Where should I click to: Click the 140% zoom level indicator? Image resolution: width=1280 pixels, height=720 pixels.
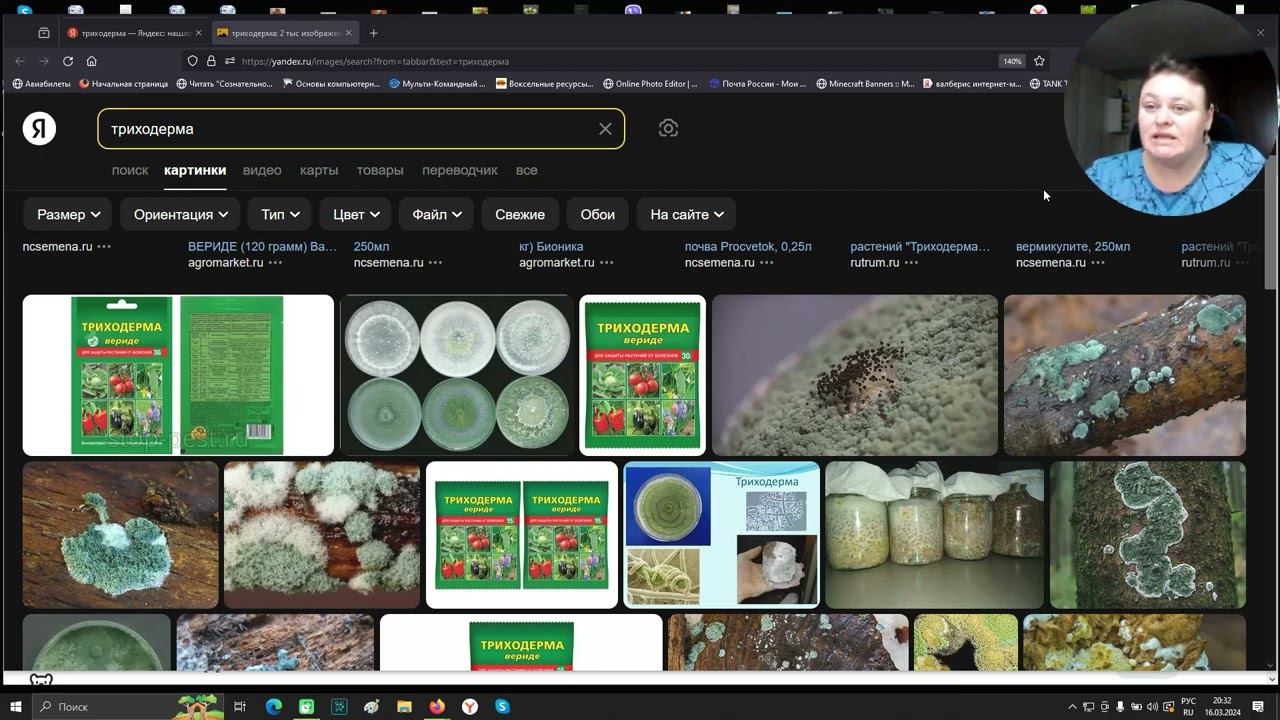point(1012,61)
